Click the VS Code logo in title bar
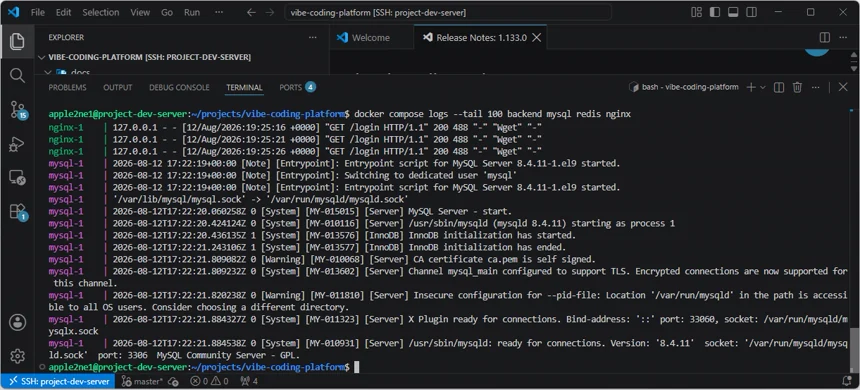This screenshot has width=860, height=390. 13,12
